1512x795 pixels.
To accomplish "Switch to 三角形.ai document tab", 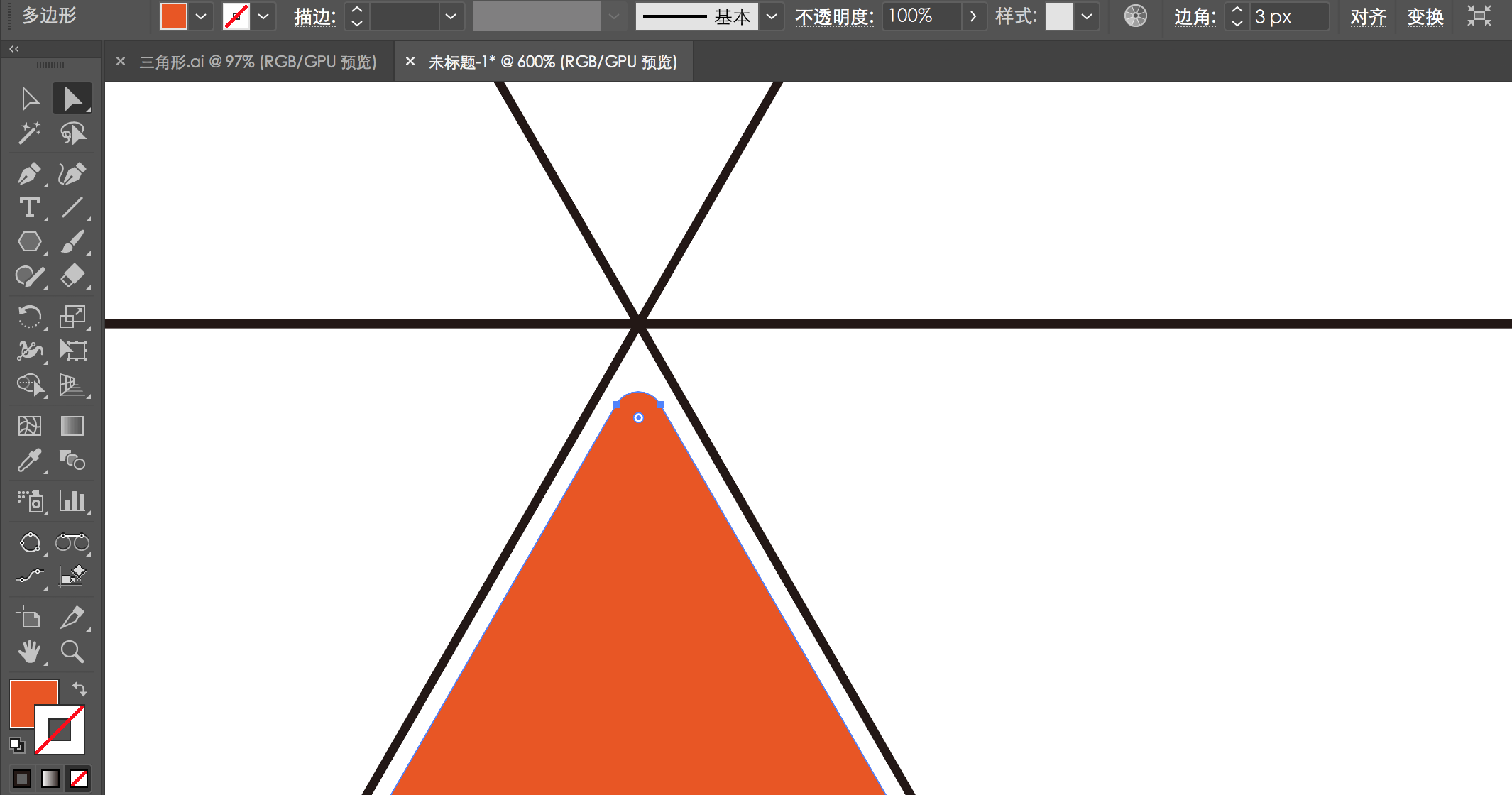I will [x=258, y=62].
